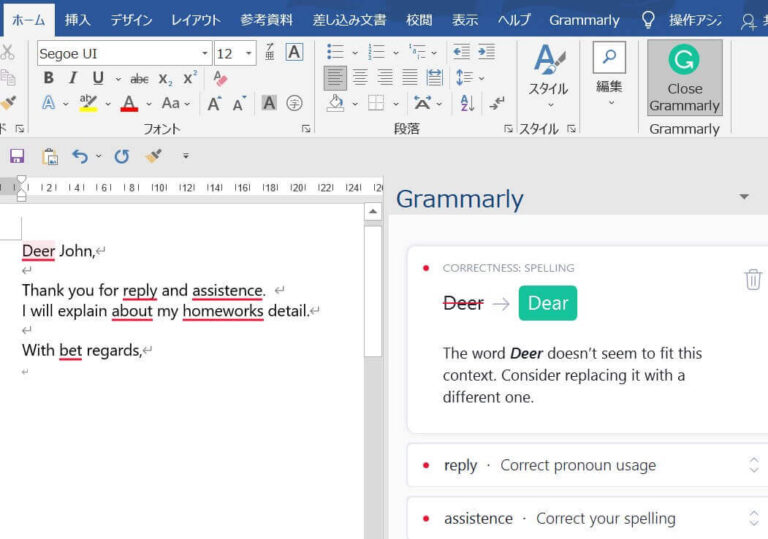Clear all formatting with eraser icon

[x=220, y=78]
